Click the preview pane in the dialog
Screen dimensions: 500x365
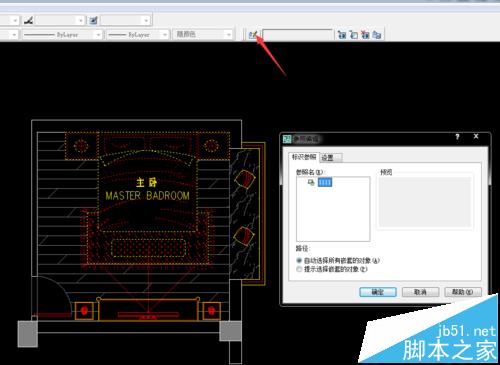pos(425,202)
